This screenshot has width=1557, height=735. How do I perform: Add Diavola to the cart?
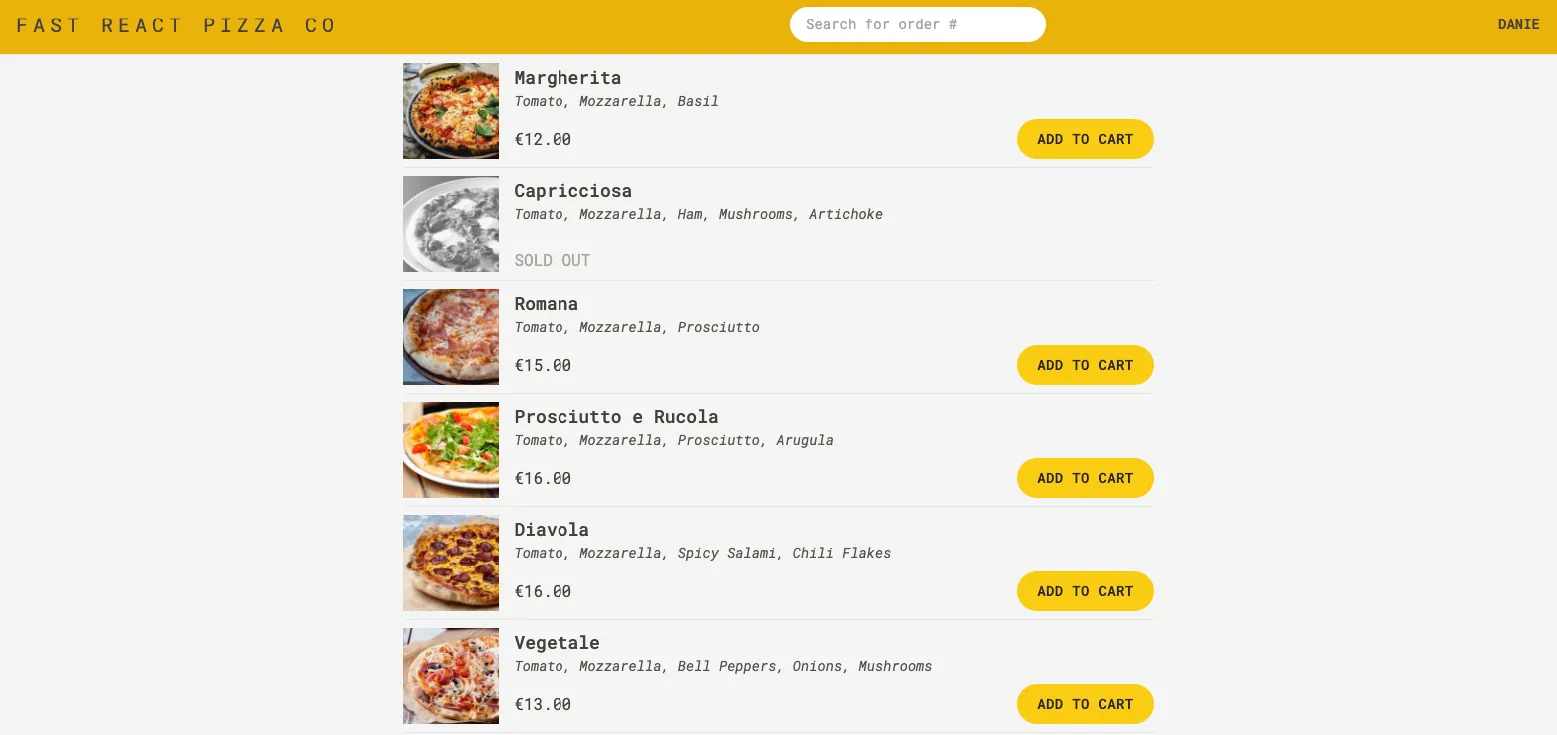point(1085,591)
